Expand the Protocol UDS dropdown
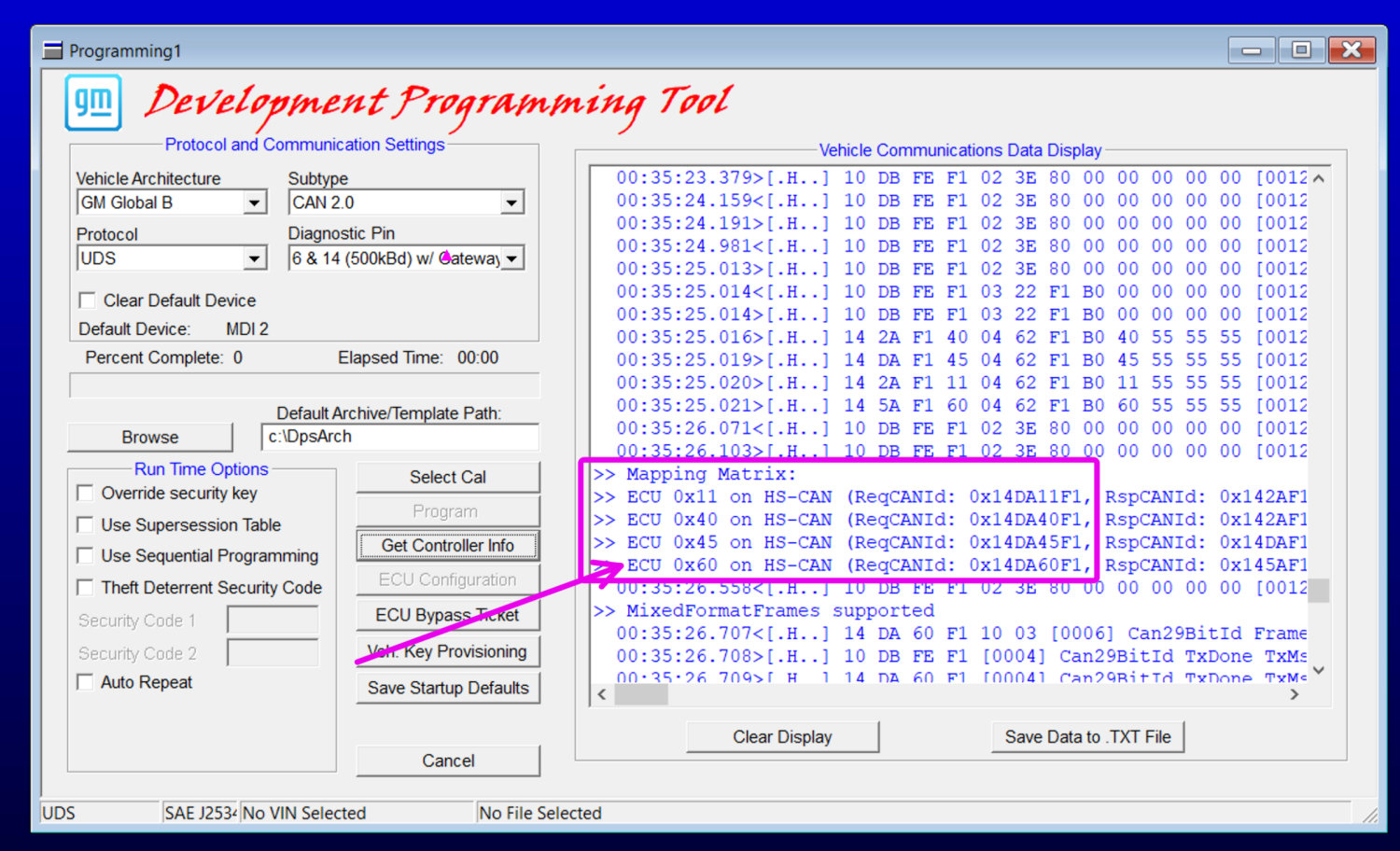Screen dimensions: 1400x851 tap(254, 258)
